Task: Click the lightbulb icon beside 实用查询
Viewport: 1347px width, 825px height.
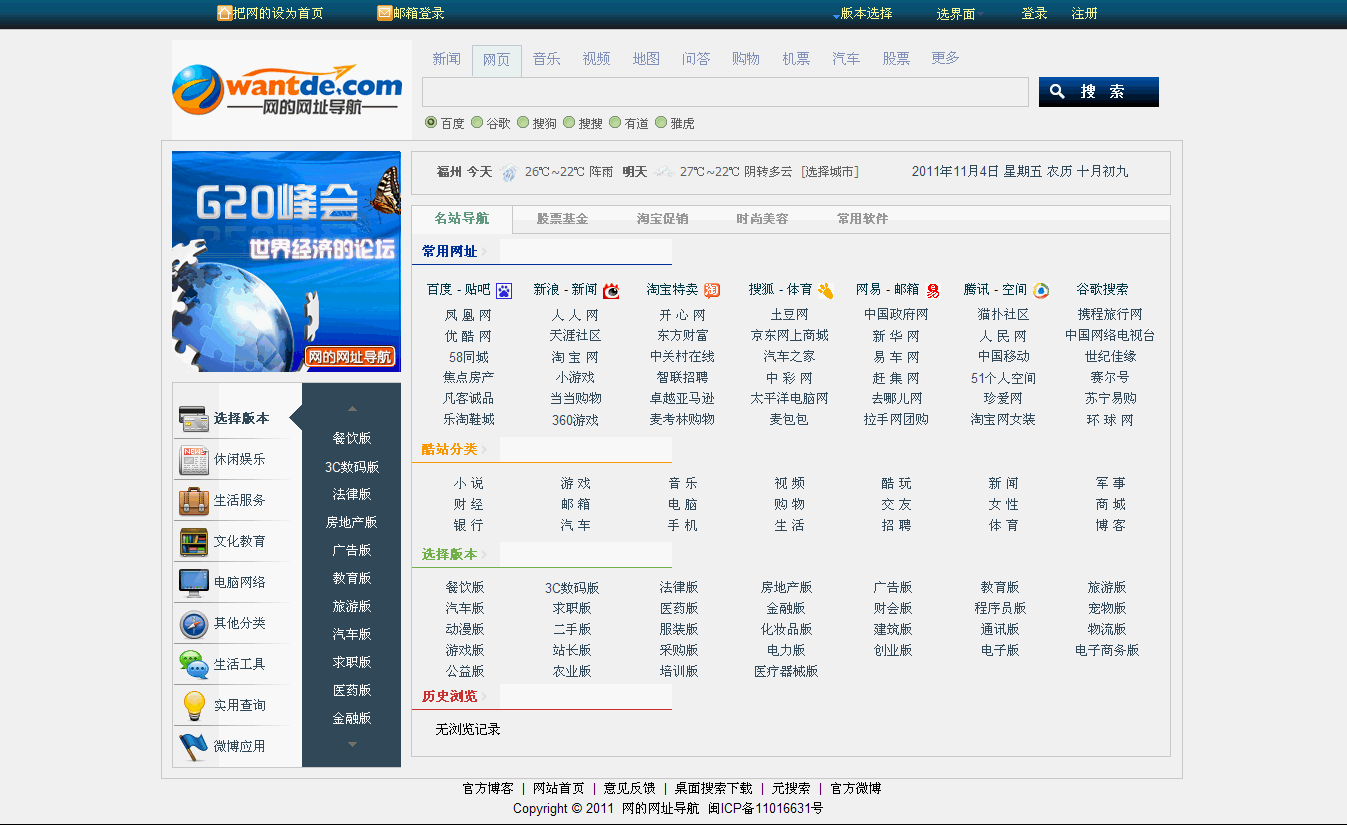Action: pyautogui.click(x=193, y=705)
